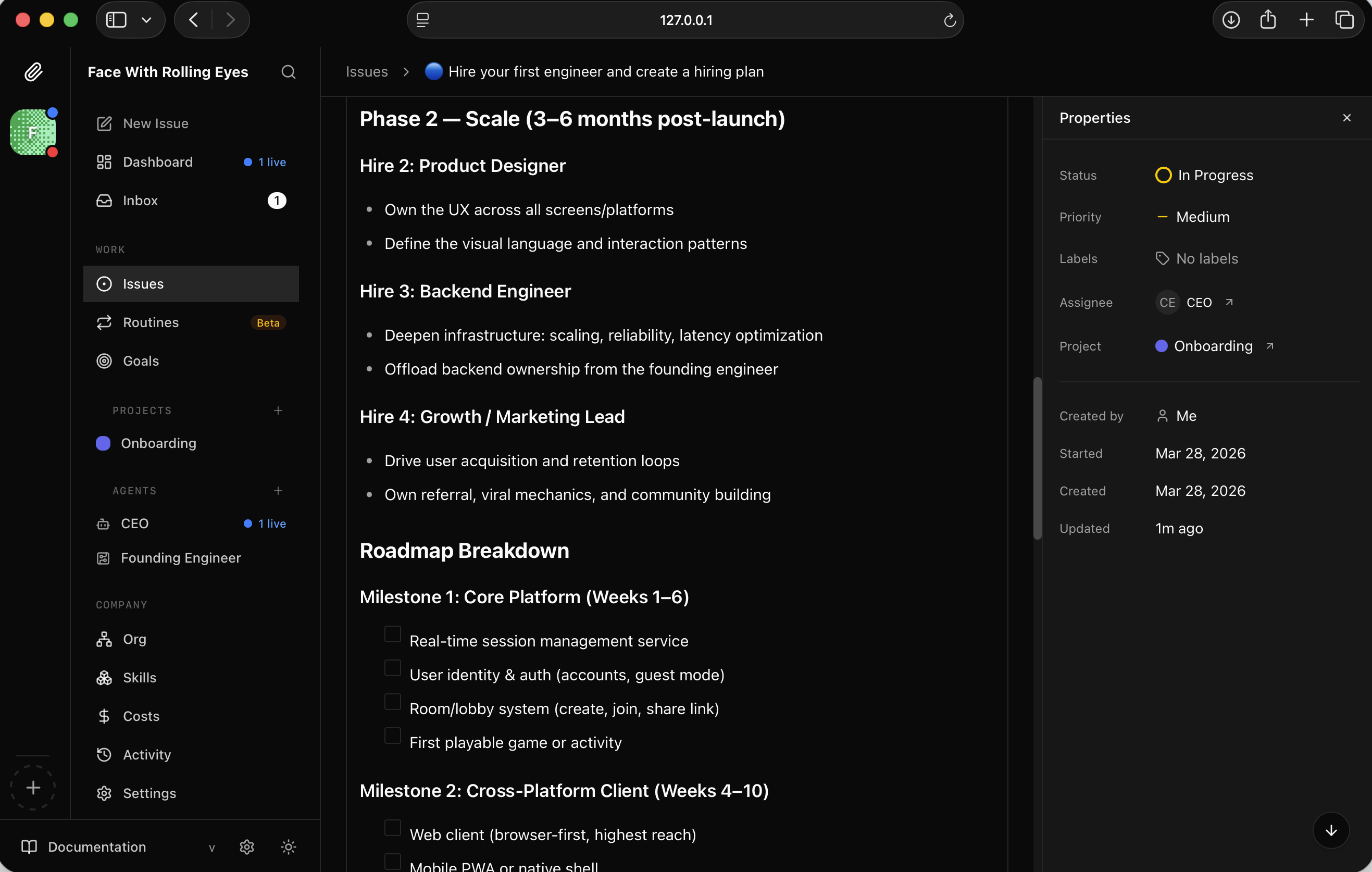Open the Inbox from the sidebar
This screenshot has height=872, width=1372.
[x=140, y=200]
